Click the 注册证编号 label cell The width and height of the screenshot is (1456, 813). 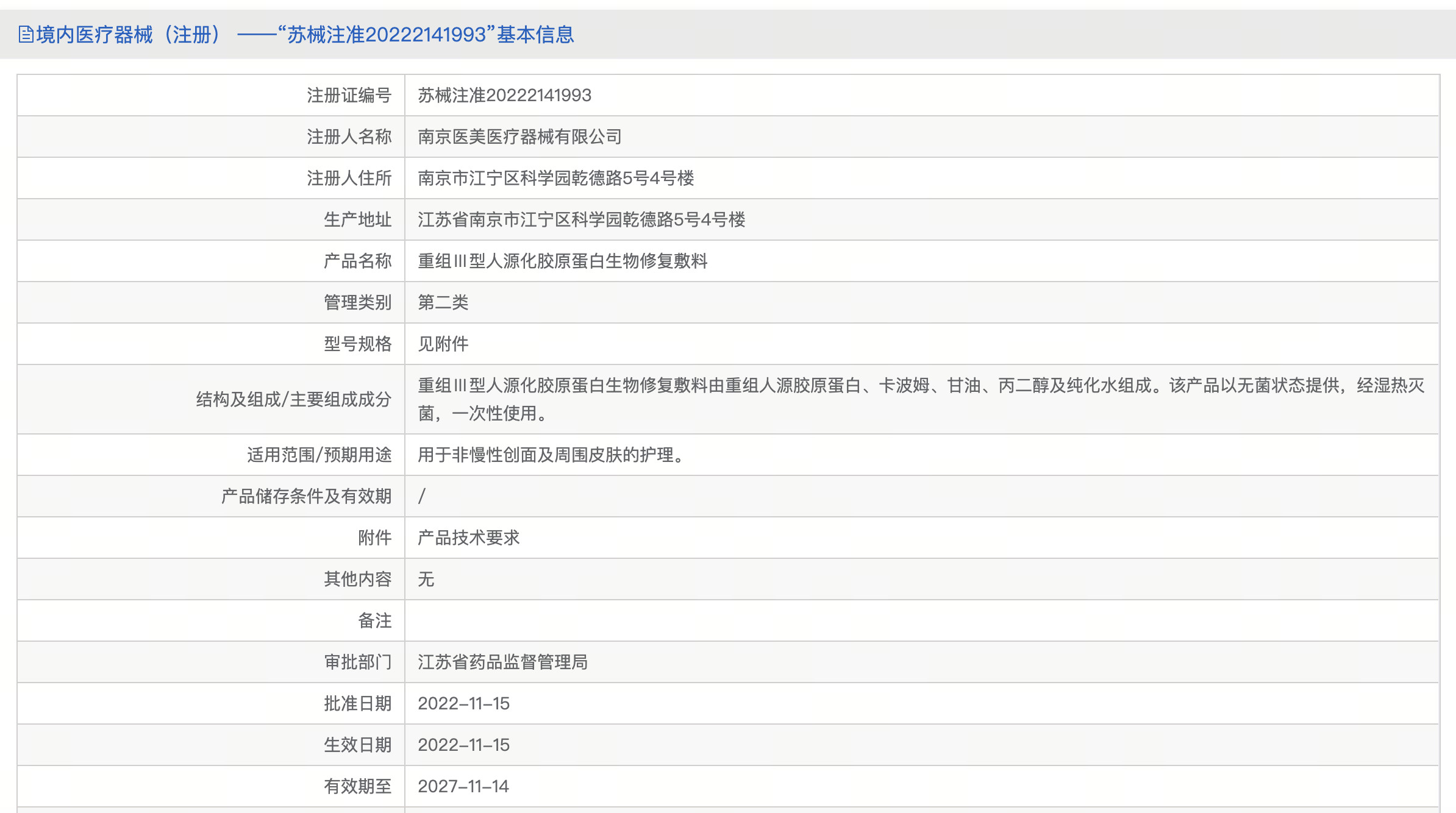coord(349,96)
